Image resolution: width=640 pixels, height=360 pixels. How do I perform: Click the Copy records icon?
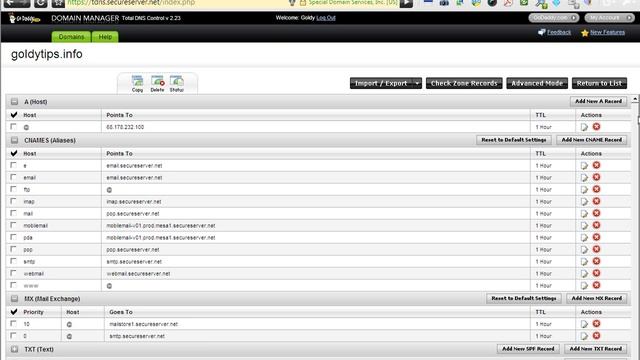(x=137, y=83)
